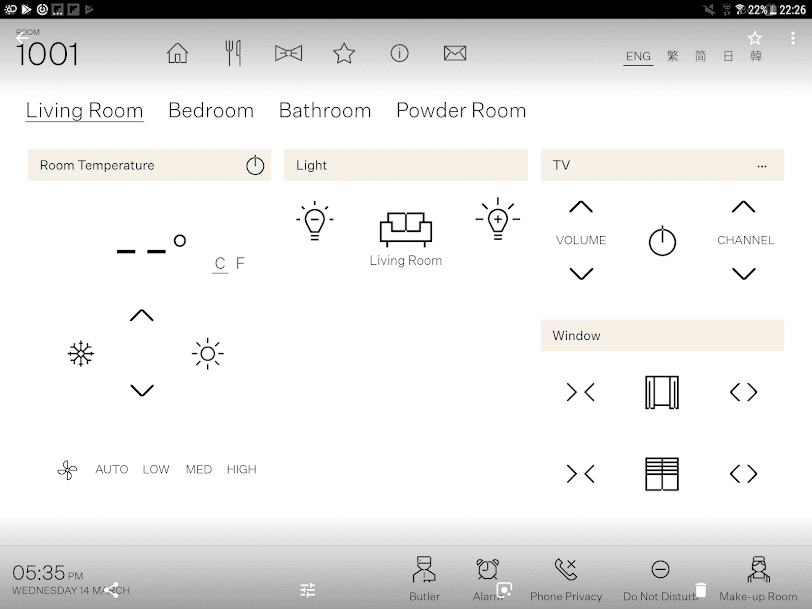This screenshot has height=609, width=812.
Task: Switch to the Powder Room tab
Action: 461,110
